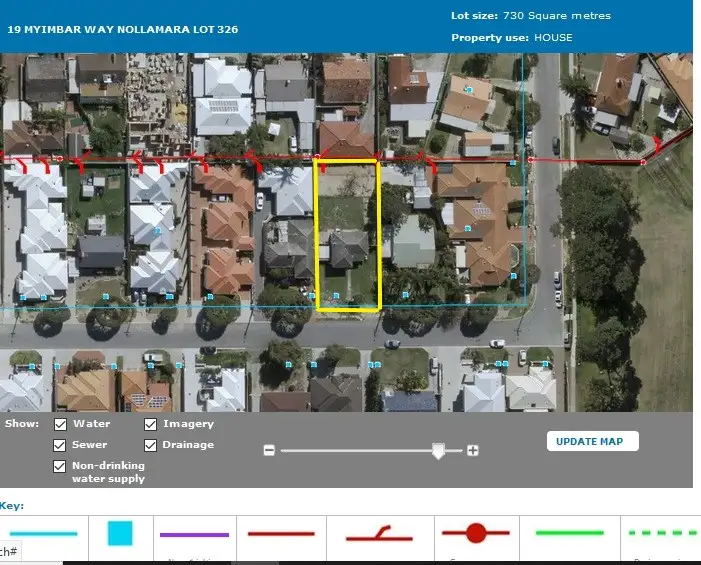The height and width of the screenshot is (565, 701).
Task: Click the zoom out minus icon
Action: [x=269, y=451]
